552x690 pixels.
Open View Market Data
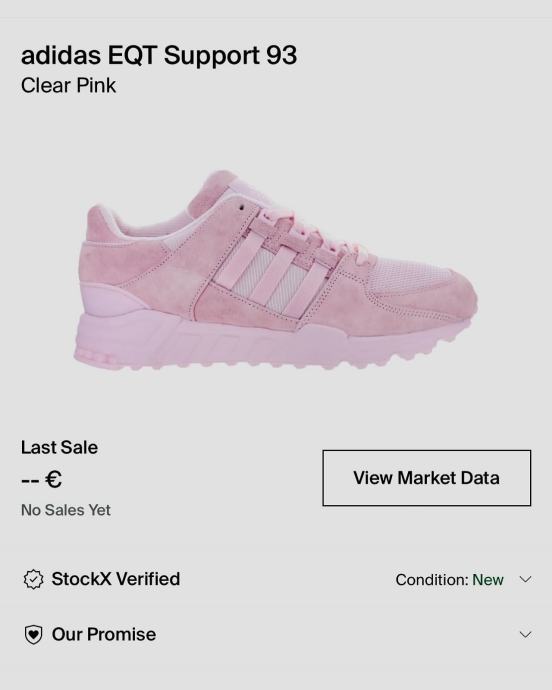pos(427,478)
